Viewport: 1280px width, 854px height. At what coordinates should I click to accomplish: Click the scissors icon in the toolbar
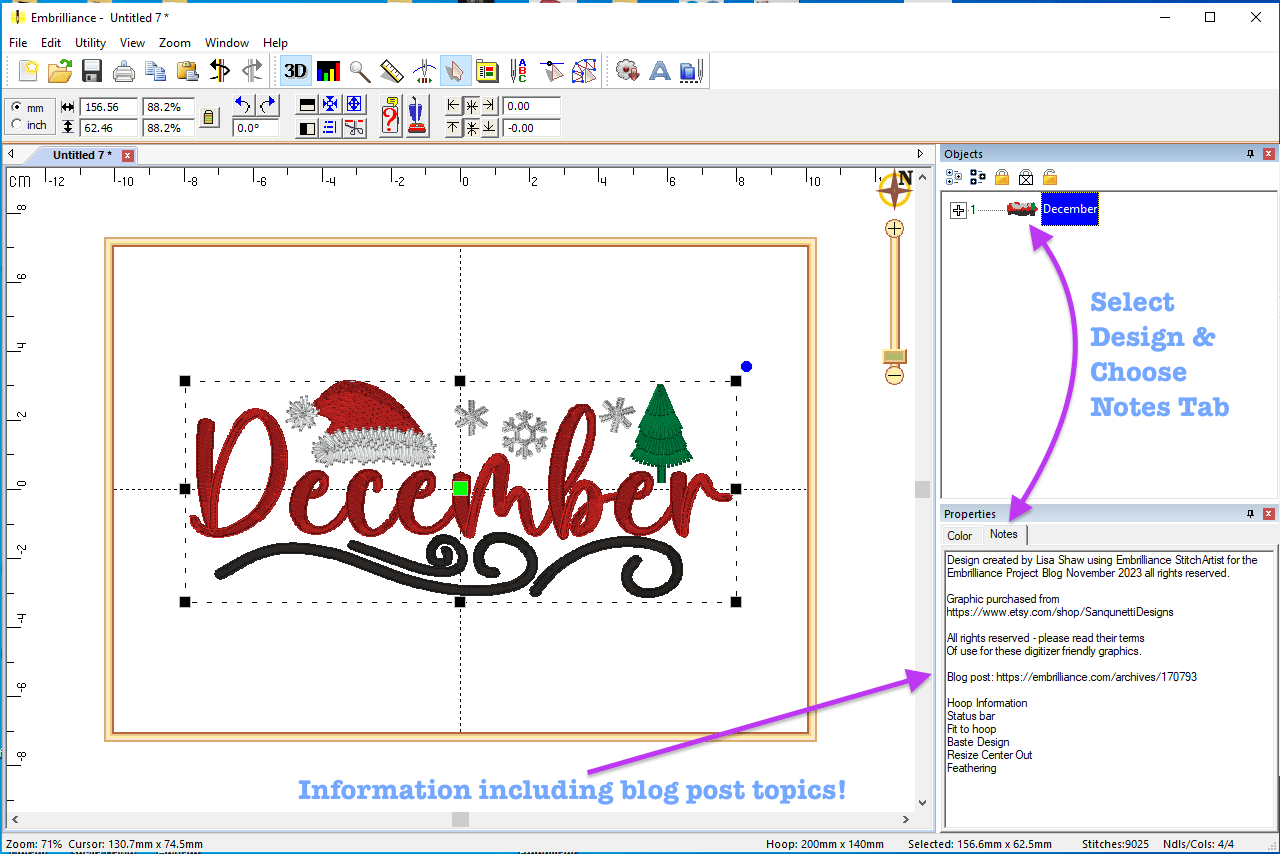click(354, 127)
